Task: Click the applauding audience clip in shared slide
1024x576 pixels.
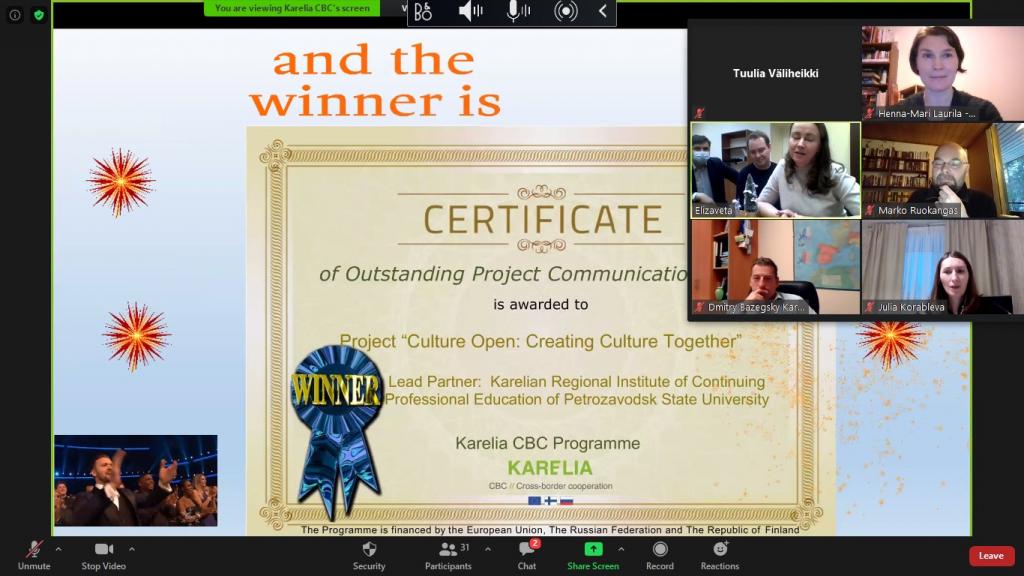Action: 136,480
